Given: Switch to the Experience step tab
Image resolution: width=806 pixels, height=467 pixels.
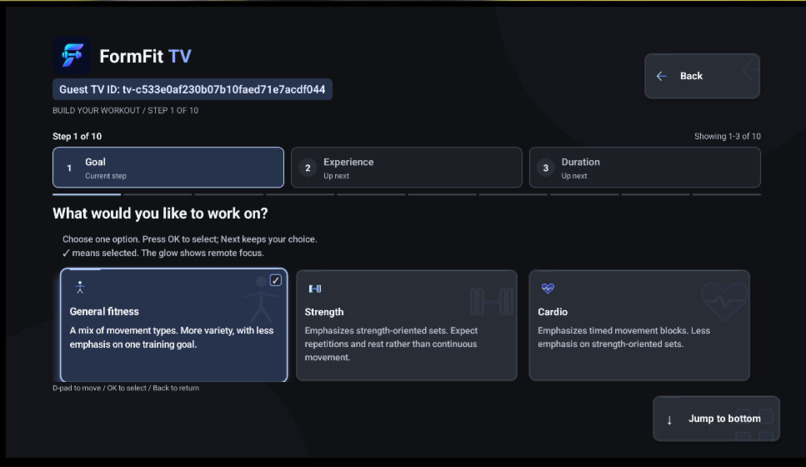Looking at the screenshot, I should coord(407,167).
